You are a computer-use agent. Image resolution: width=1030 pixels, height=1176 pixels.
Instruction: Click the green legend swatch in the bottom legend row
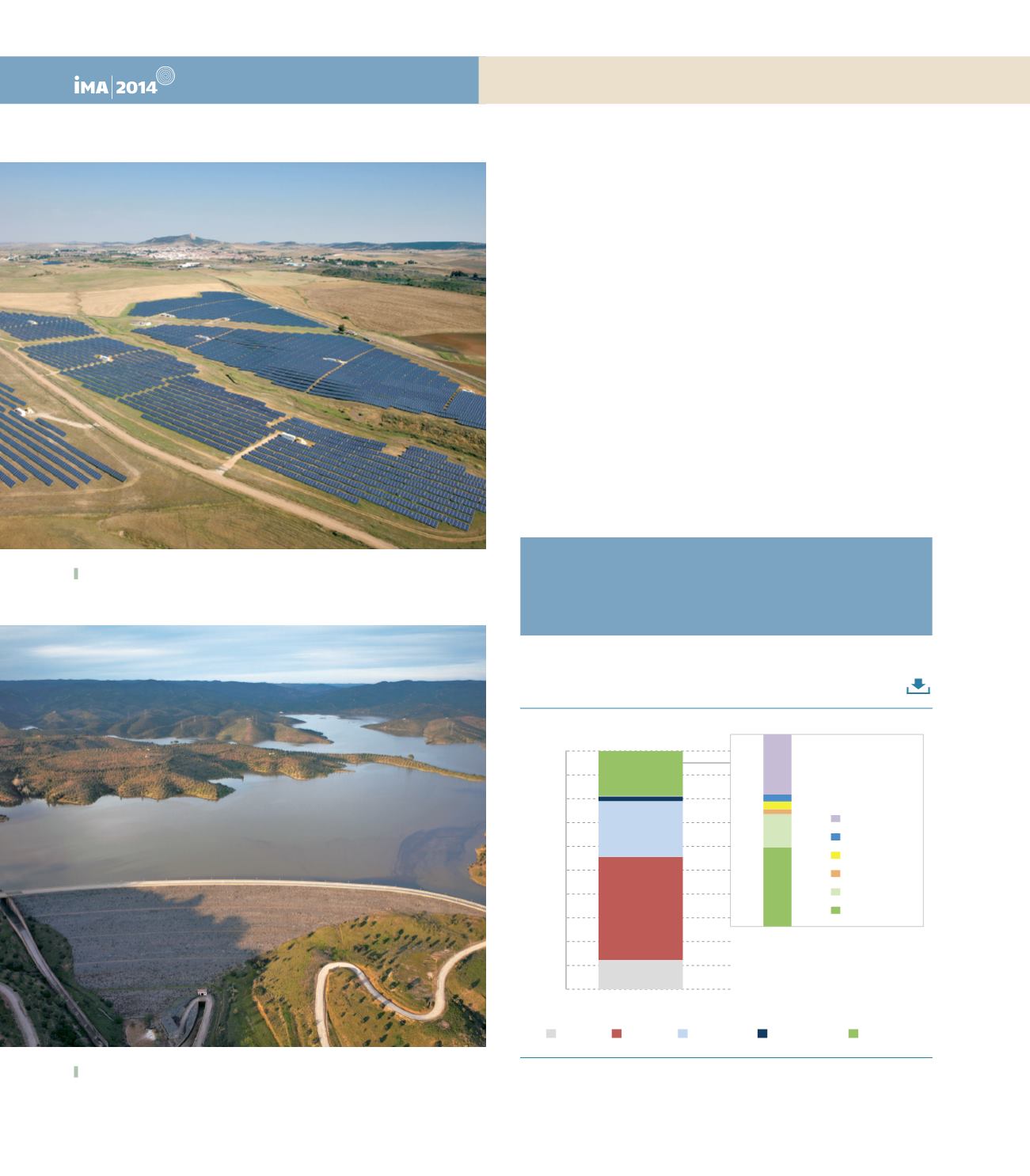click(x=853, y=1034)
